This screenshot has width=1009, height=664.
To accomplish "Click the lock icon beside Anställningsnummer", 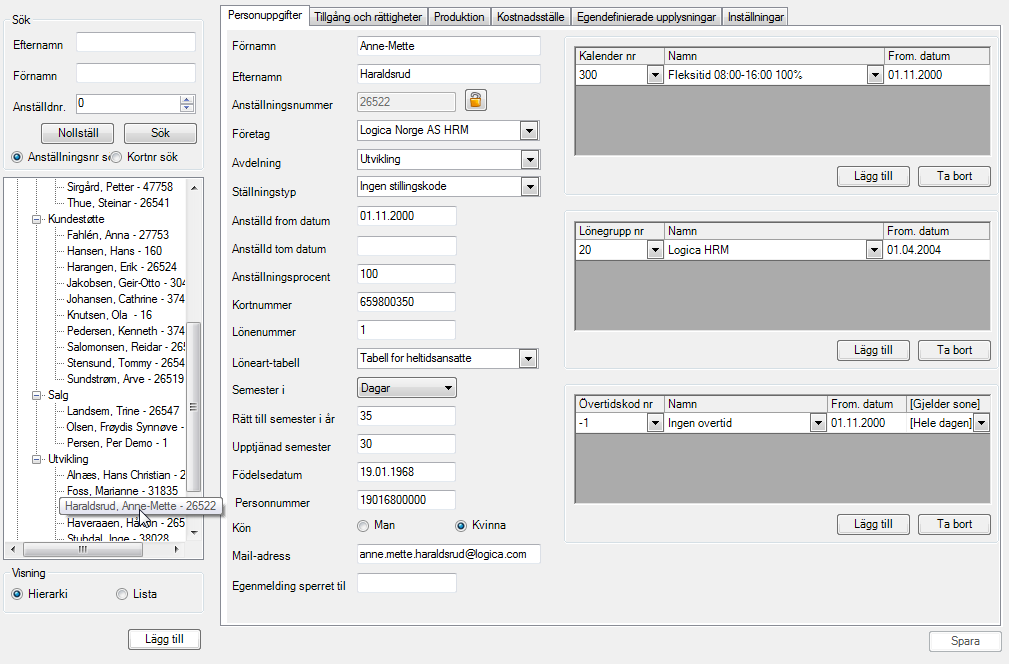I will point(475,100).
